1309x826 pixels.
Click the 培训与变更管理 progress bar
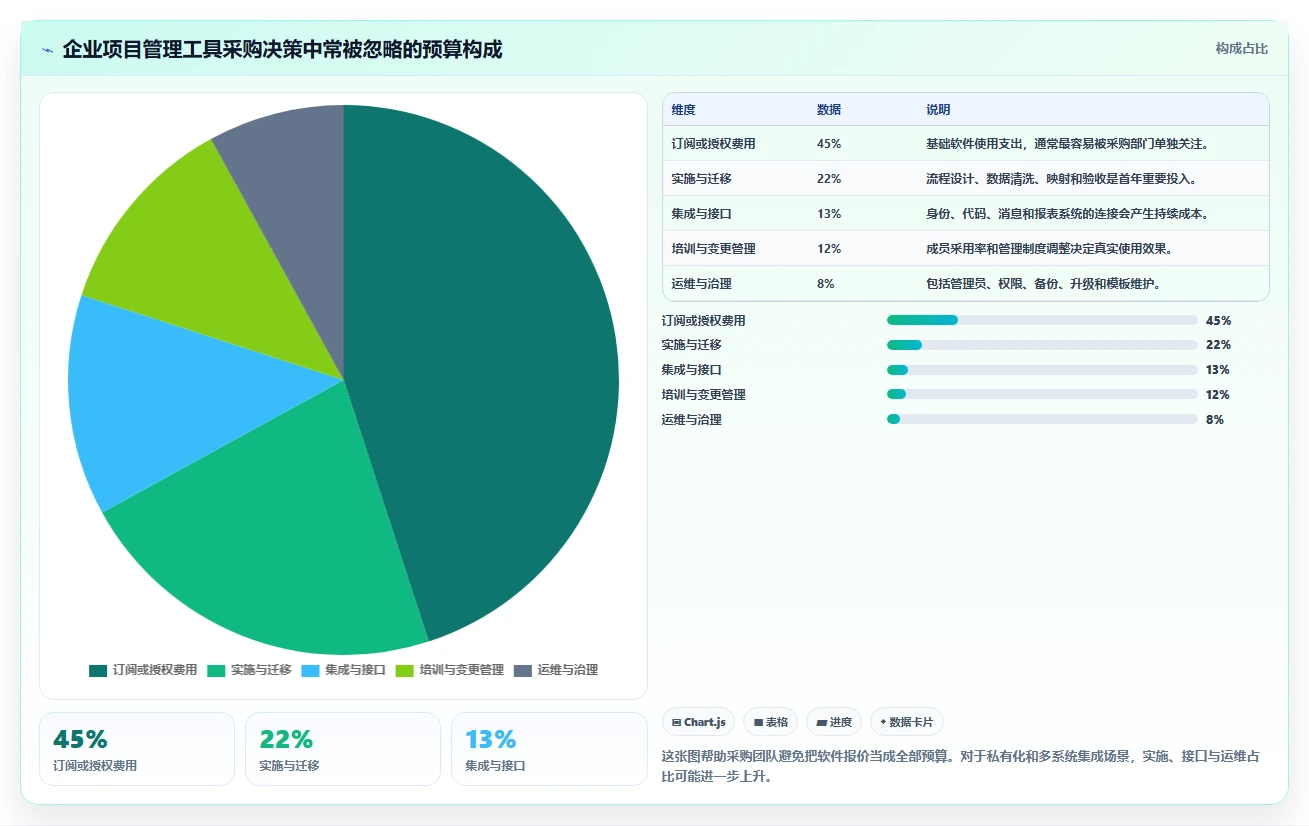click(x=1042, y=395)
